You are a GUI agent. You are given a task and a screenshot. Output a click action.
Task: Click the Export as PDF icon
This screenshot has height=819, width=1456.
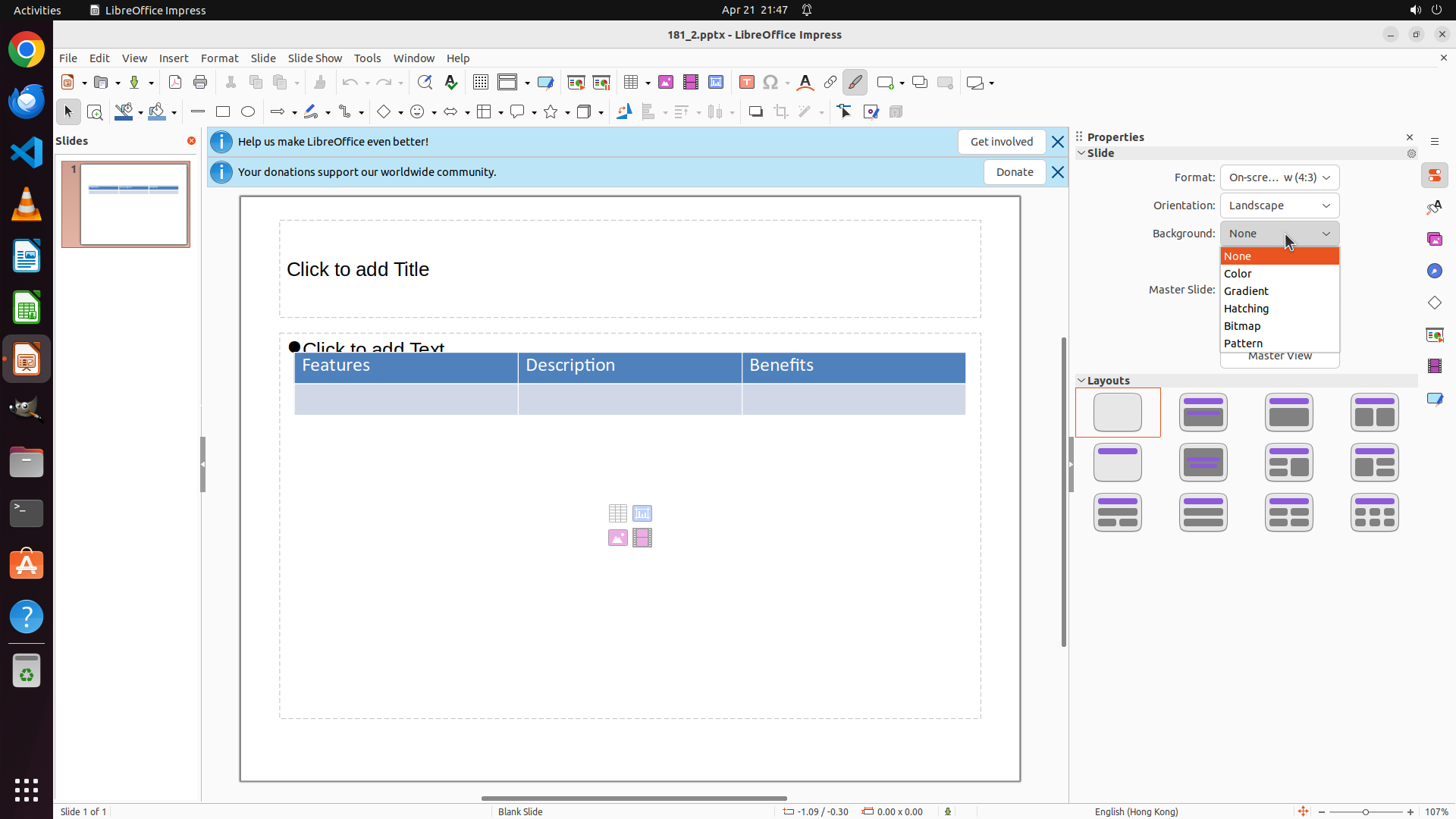point(175,83)
